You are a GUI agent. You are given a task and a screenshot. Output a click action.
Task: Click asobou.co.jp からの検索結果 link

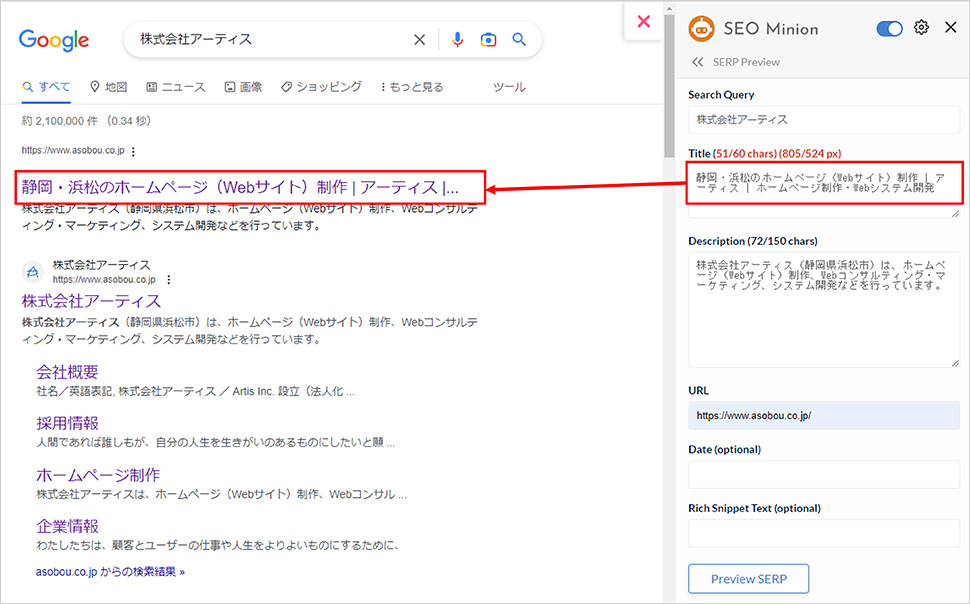[x=110, y=572]
